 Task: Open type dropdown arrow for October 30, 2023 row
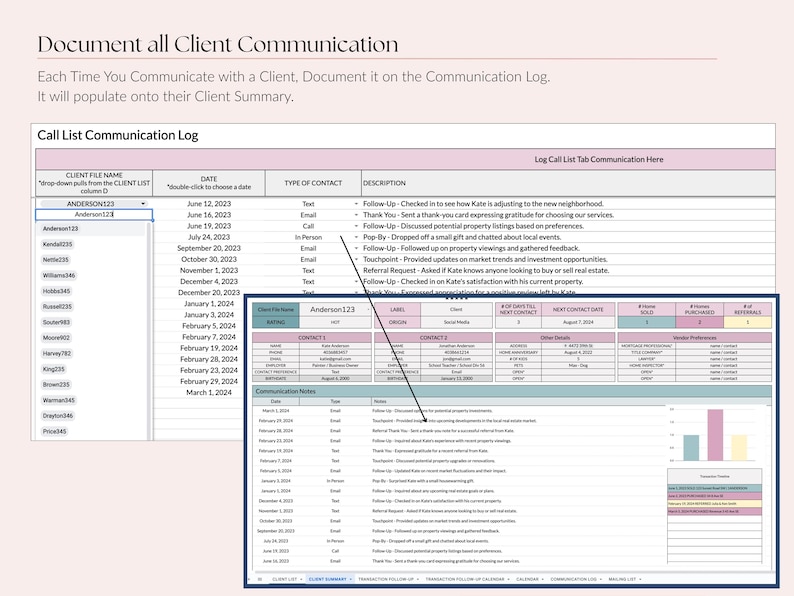pos(356,259)
